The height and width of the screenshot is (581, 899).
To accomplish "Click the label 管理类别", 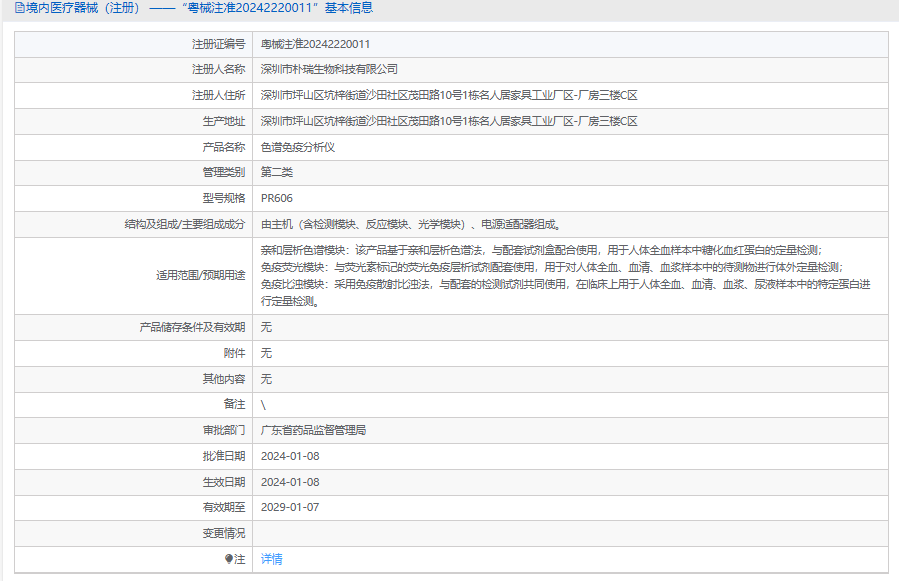I will pos(224,172).
